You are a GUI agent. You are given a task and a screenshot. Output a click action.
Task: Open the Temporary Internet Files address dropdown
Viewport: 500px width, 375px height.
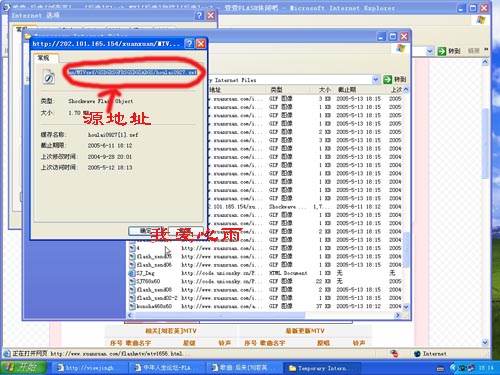[376, 79]
